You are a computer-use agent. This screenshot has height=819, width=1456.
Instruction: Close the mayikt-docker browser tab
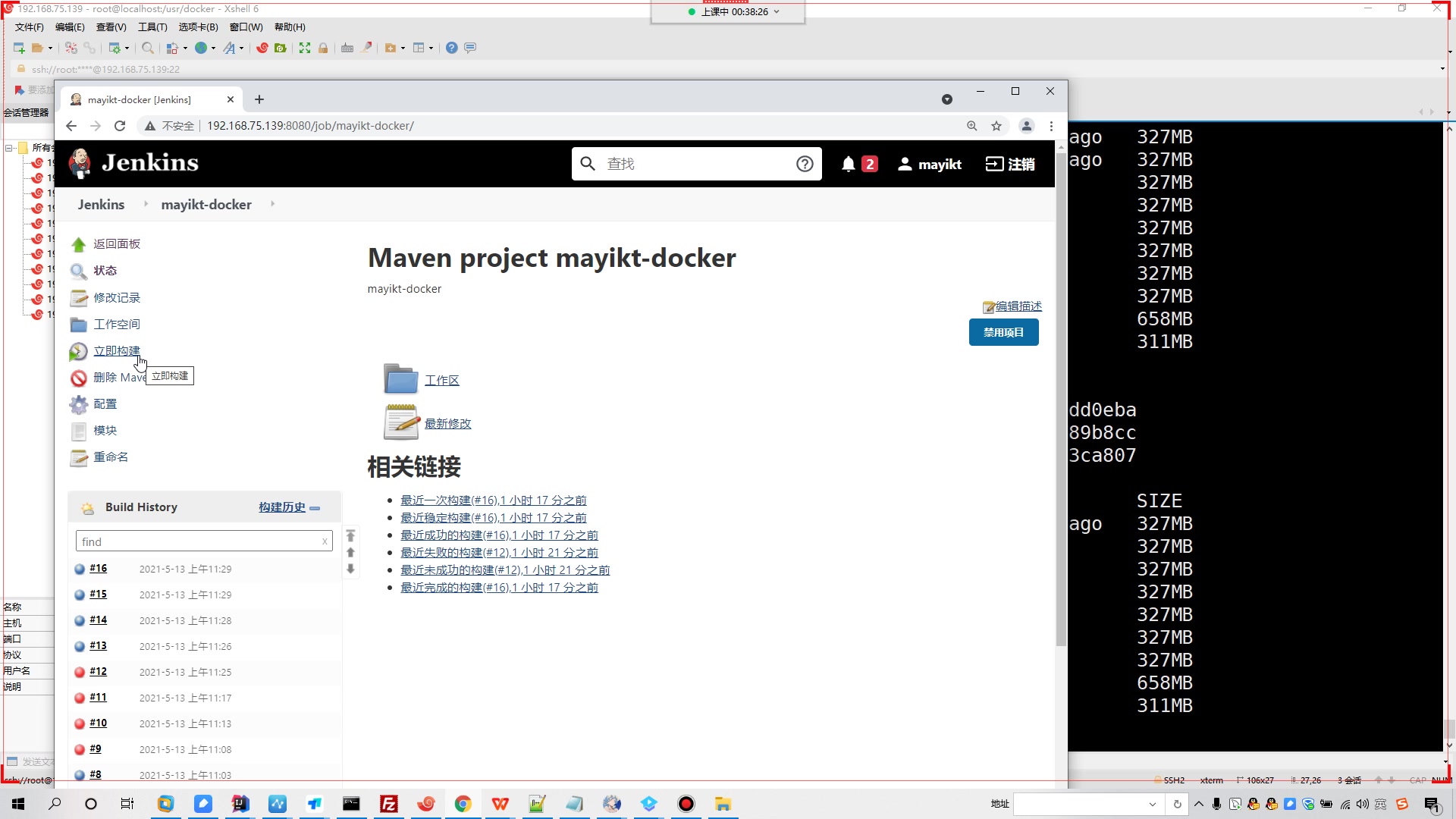tap(231, 99)
